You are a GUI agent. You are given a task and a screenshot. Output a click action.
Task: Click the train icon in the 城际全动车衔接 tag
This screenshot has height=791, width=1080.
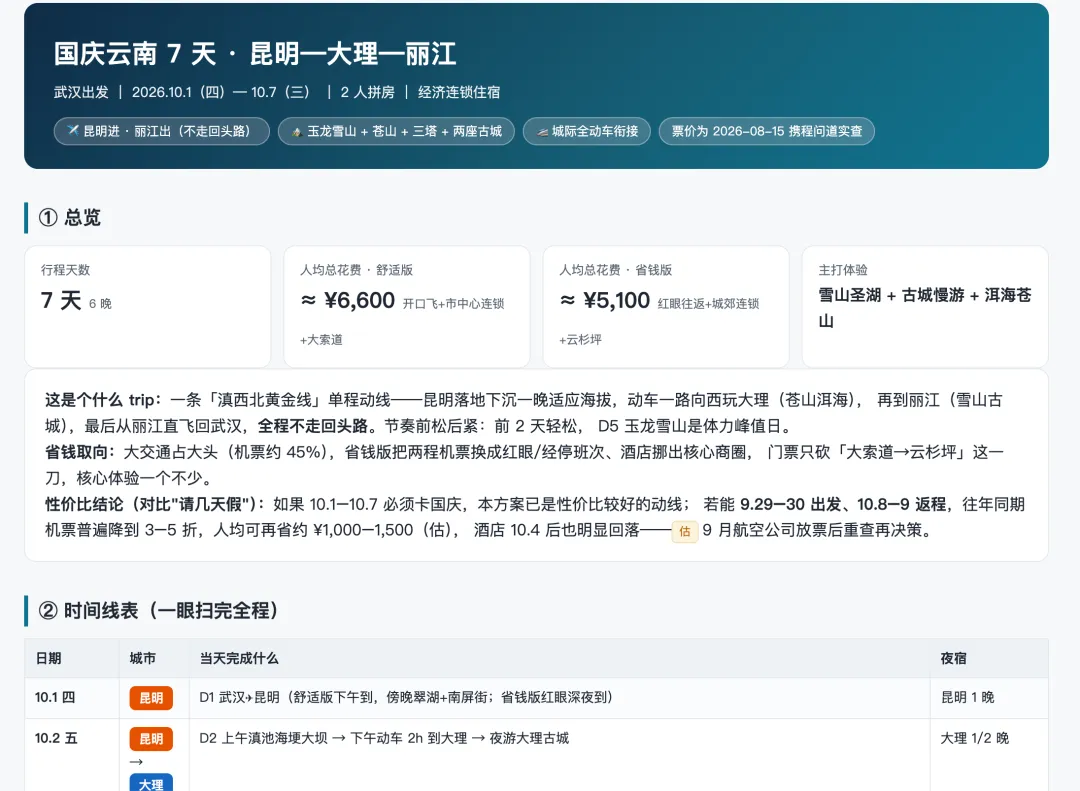point(543,132)
